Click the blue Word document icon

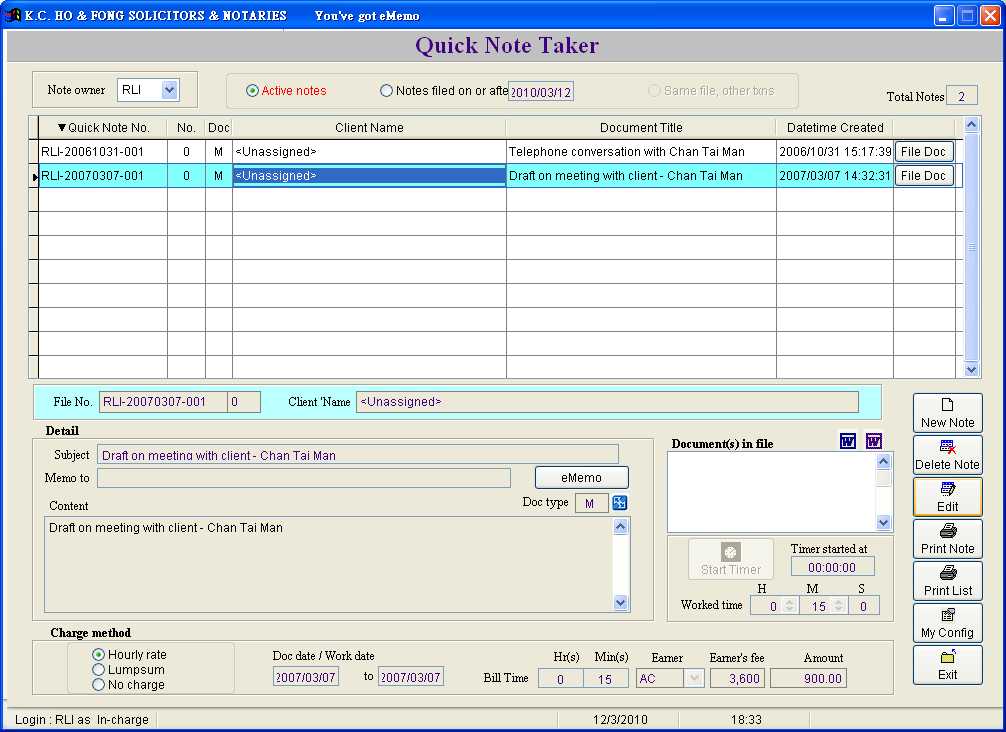click(x=848, y=441)
